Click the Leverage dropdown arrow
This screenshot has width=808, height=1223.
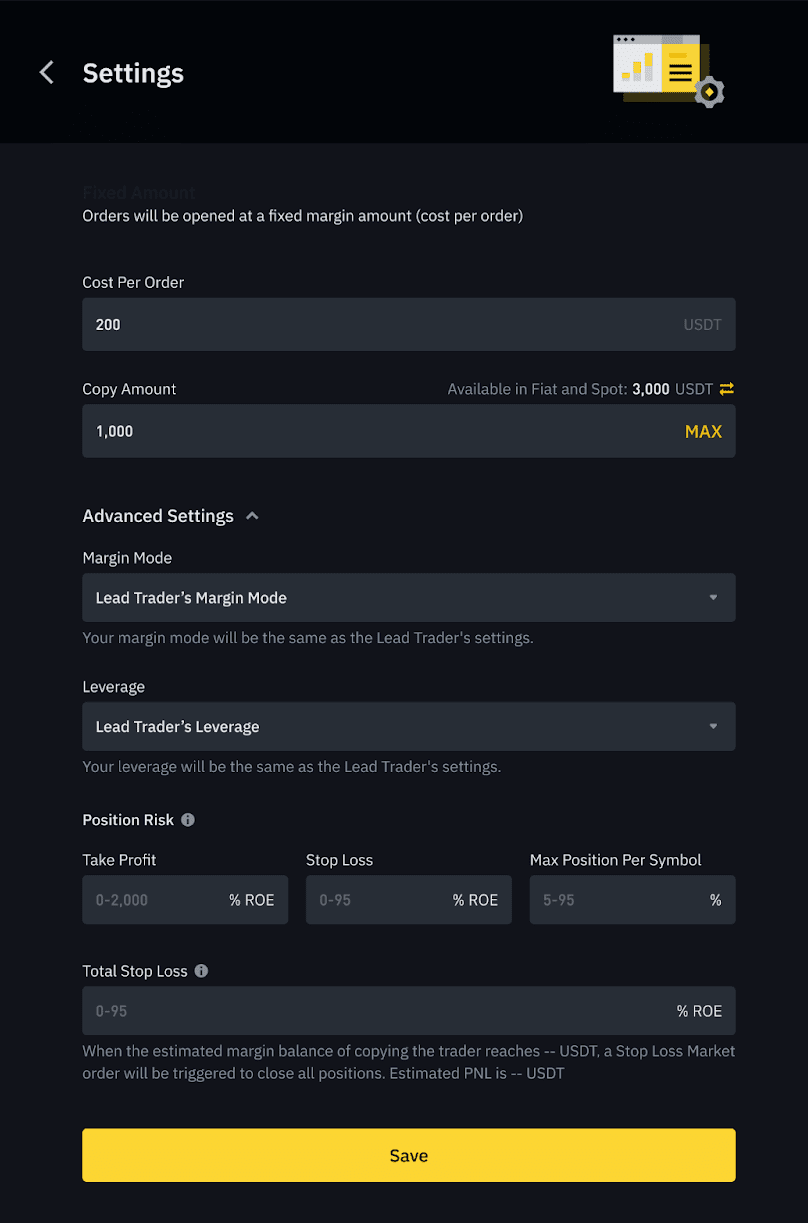click(713, 727)
